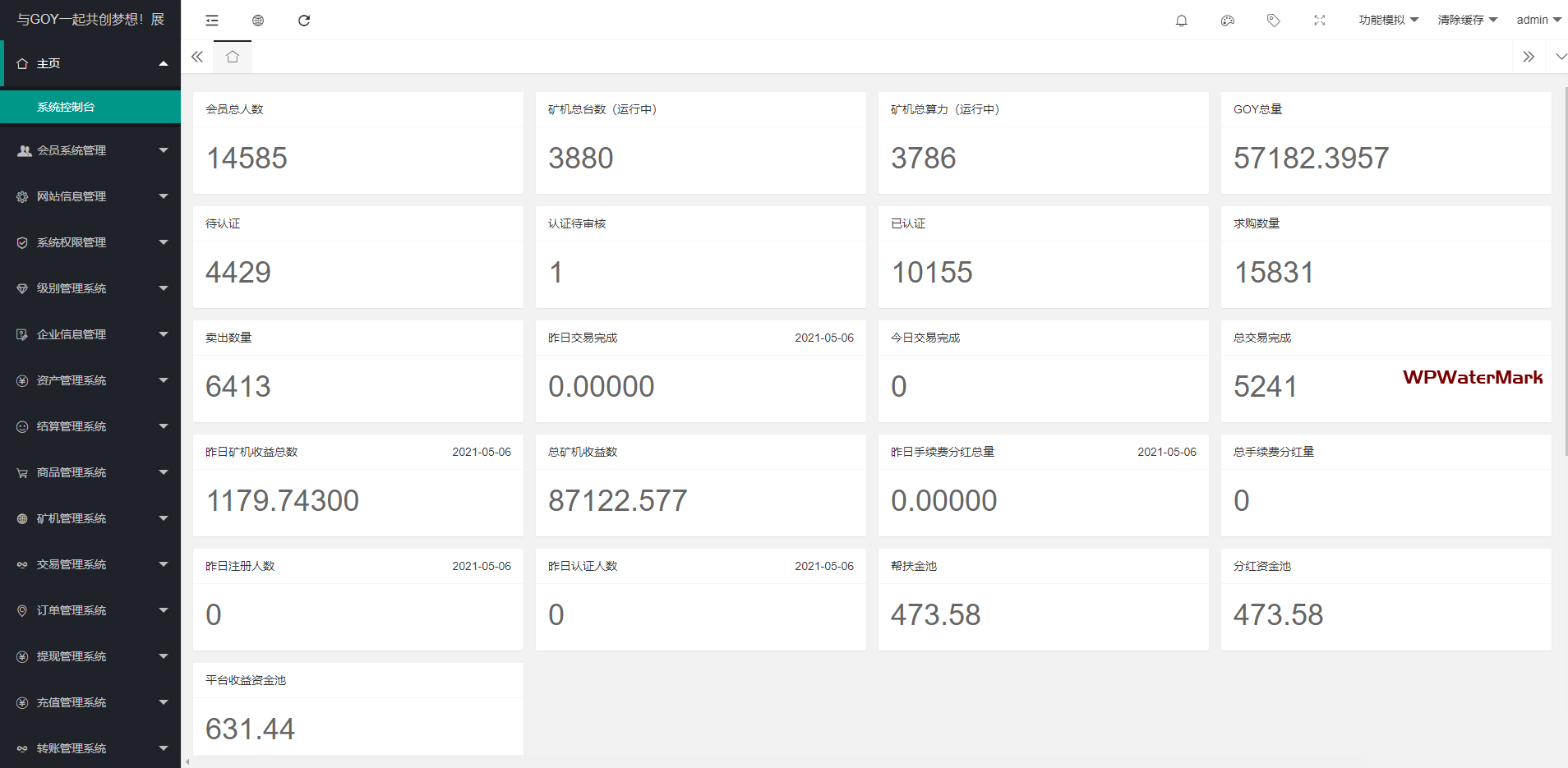Viewport: 1568px width, 768px height.
Task: Expand 会员系统管理 menu
Action: pyautogui.click(x=90, y=150)
